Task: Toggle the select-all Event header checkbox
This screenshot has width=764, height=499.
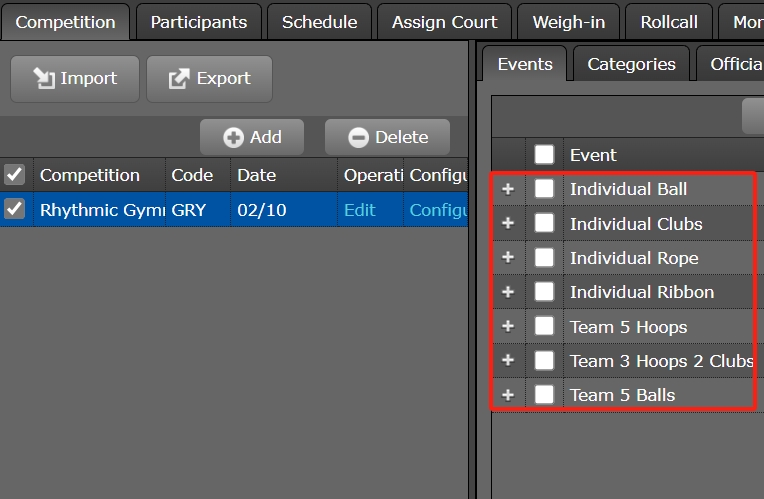Action: [544, 155]
